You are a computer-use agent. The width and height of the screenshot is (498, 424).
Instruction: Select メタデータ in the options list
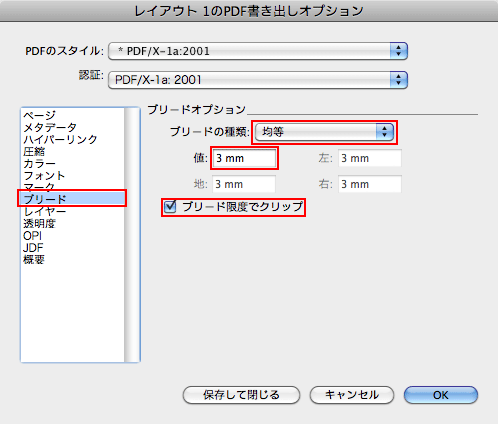coord(50,127)
